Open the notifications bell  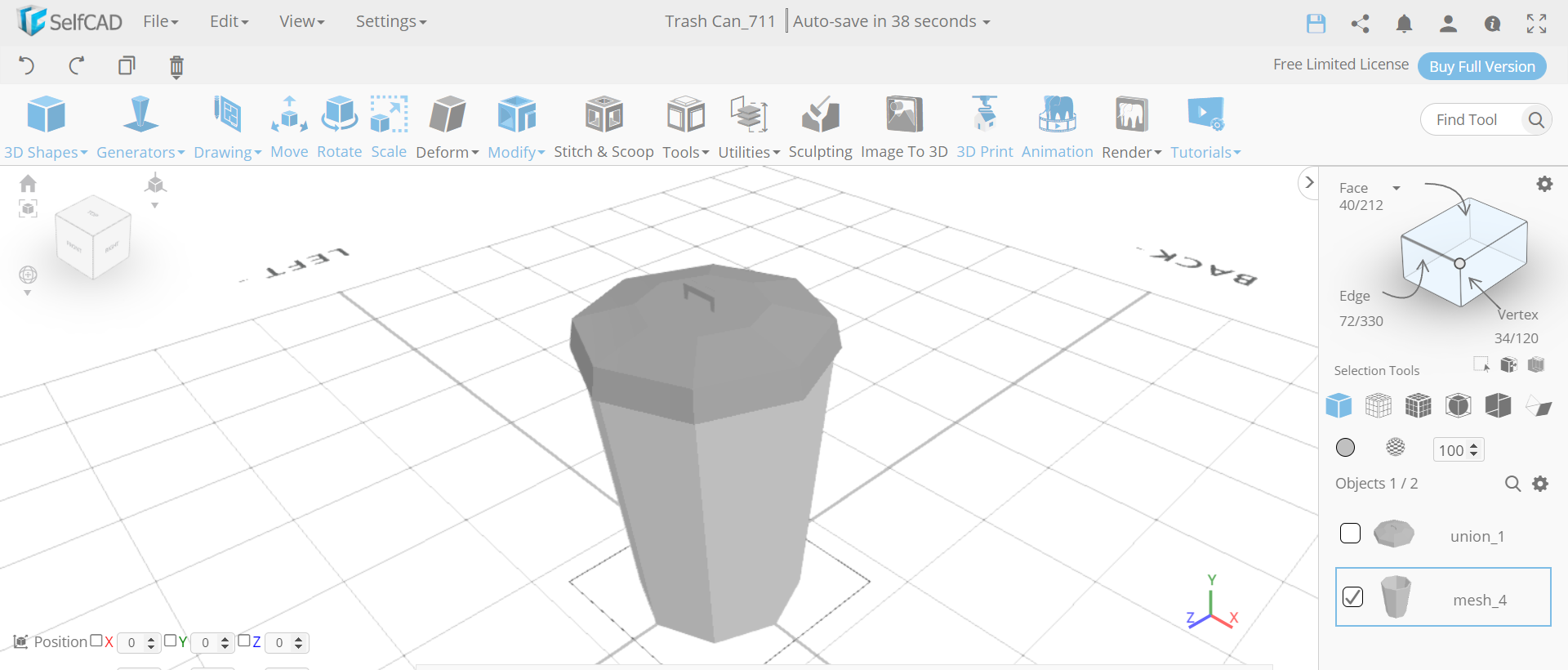[x=1404, y=23]
